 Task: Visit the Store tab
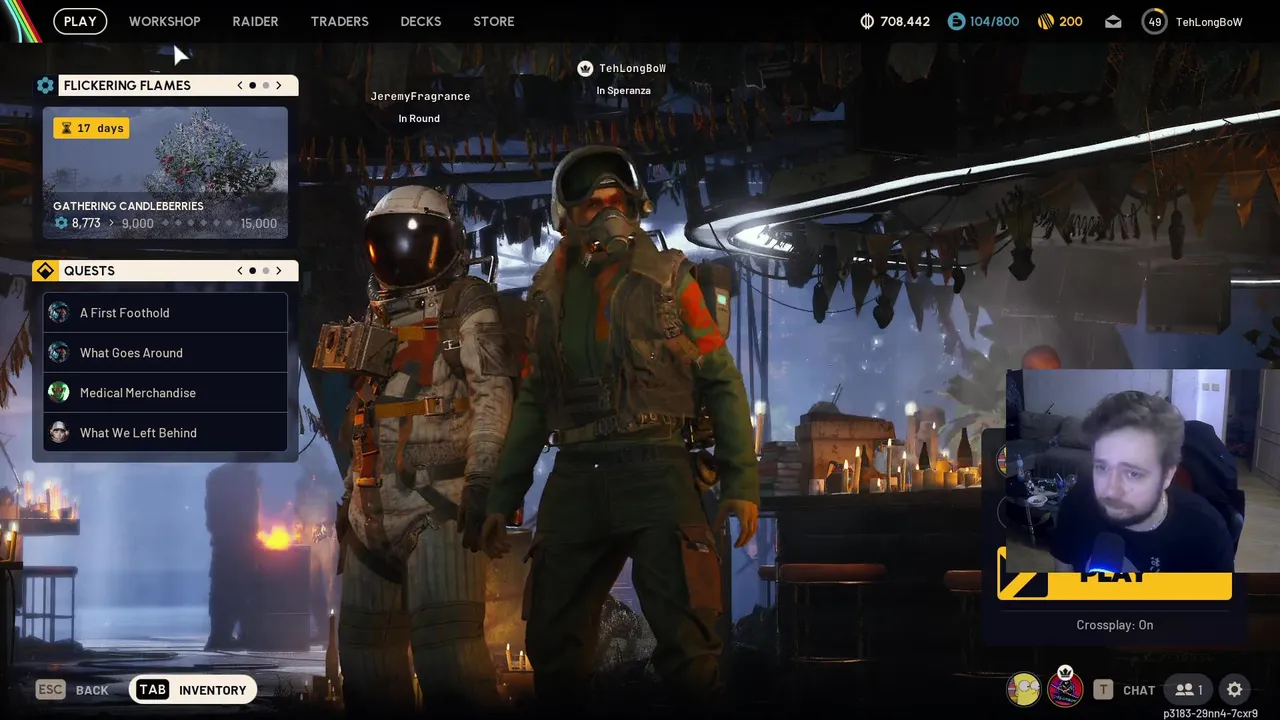(493, 21)
